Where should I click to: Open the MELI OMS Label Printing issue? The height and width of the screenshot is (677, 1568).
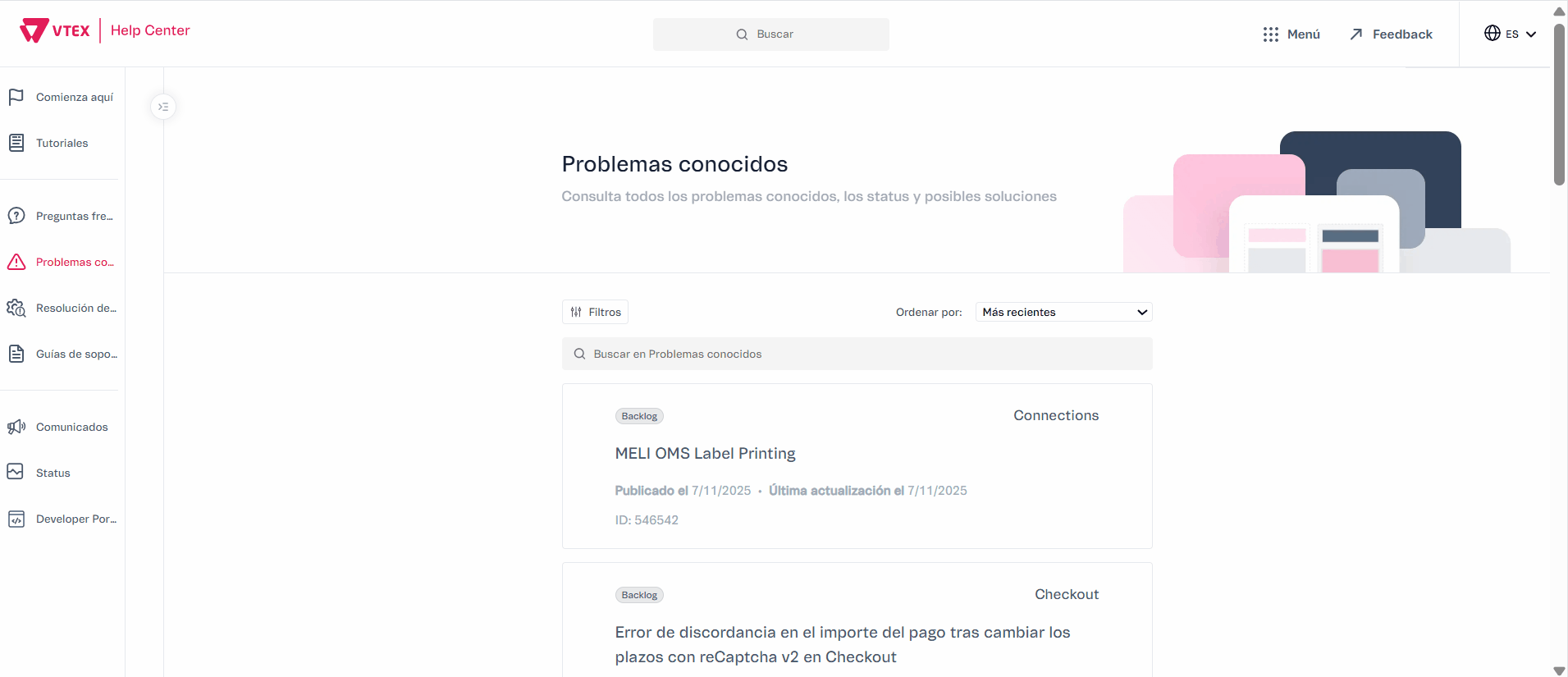[x=705, y=454]
